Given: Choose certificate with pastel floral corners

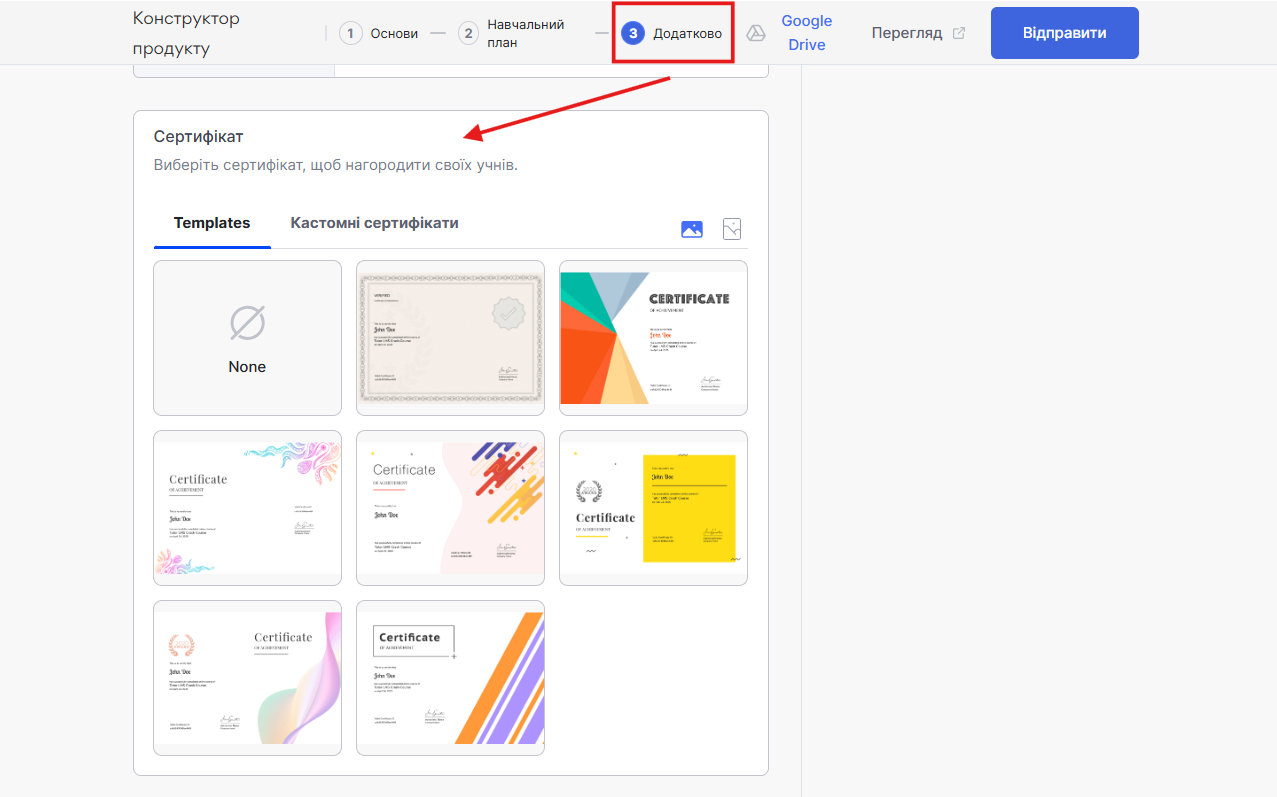Looking at the screenshot, I should pyautogui.click(x=247, y=508).
